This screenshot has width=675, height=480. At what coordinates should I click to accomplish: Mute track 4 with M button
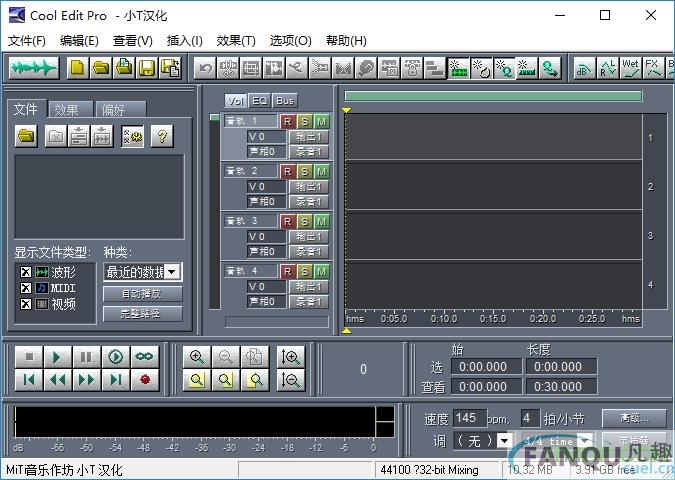pos(321,272)
